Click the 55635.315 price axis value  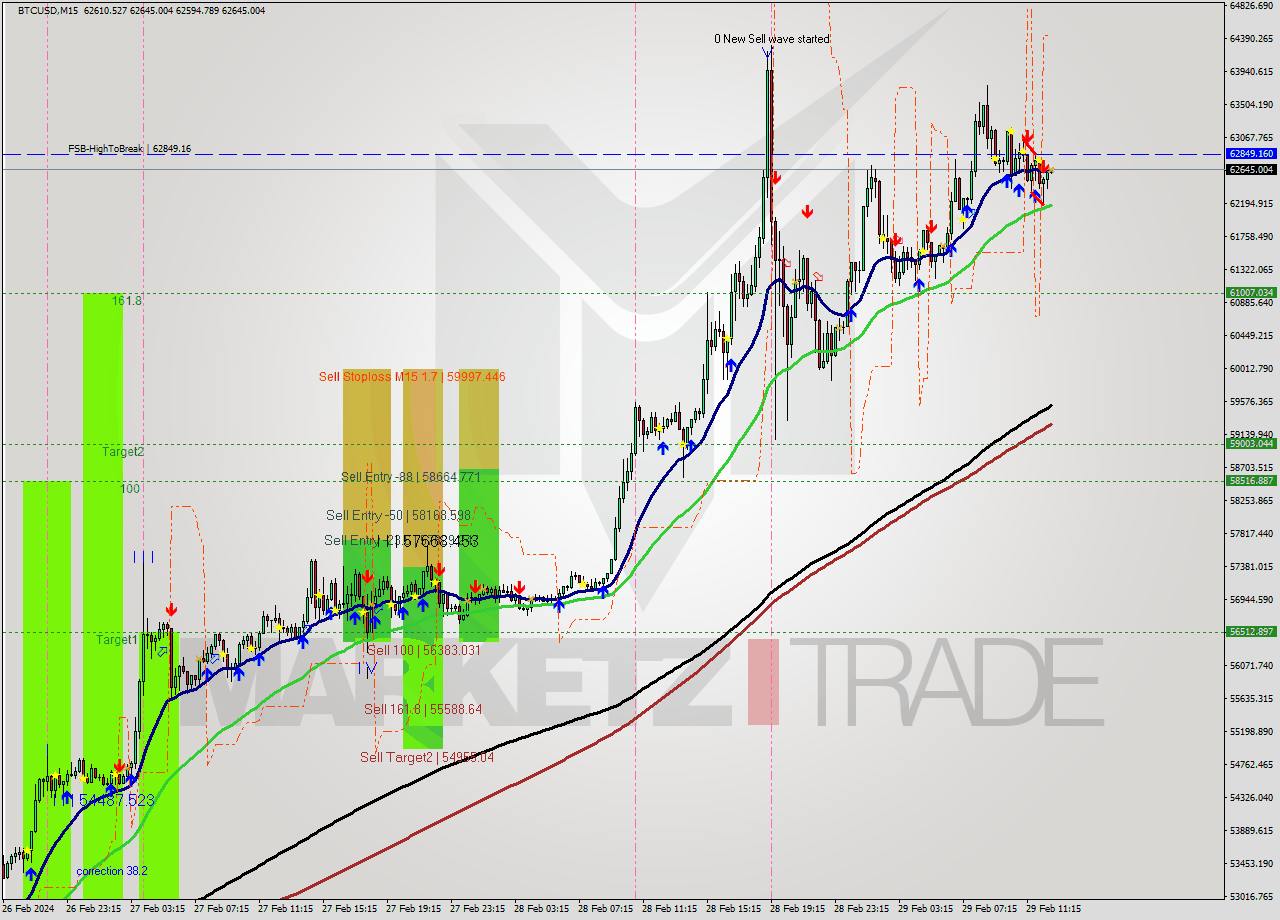click(x=1250, y=698)
